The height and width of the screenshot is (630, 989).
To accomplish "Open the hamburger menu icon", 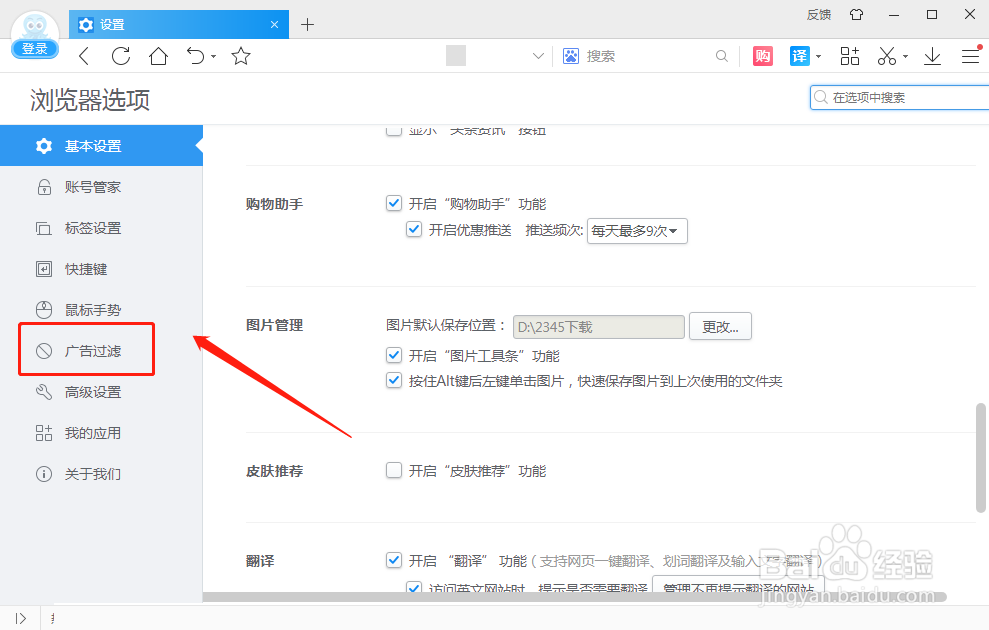I will 970,56.
